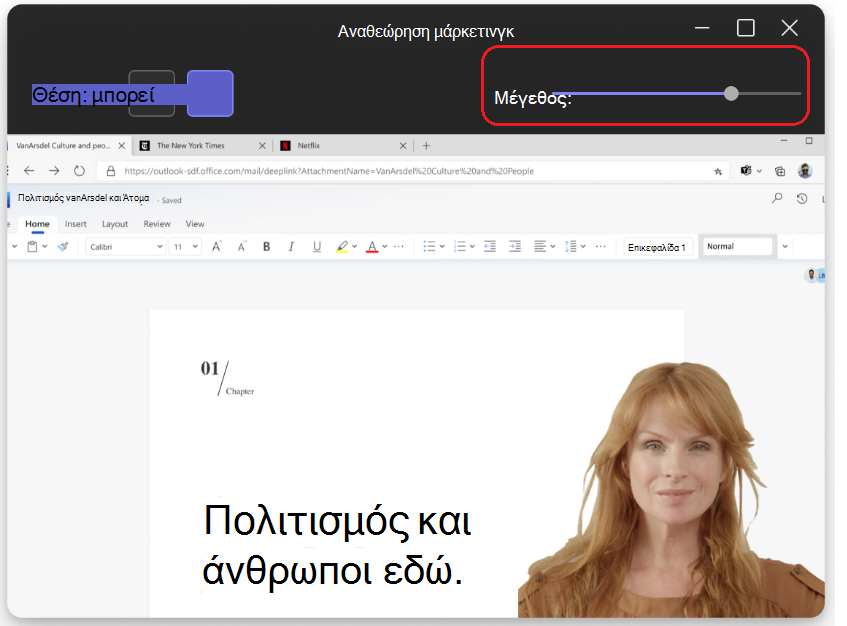
Task: Click the address bar lock icon
Action: pos(111,171)
